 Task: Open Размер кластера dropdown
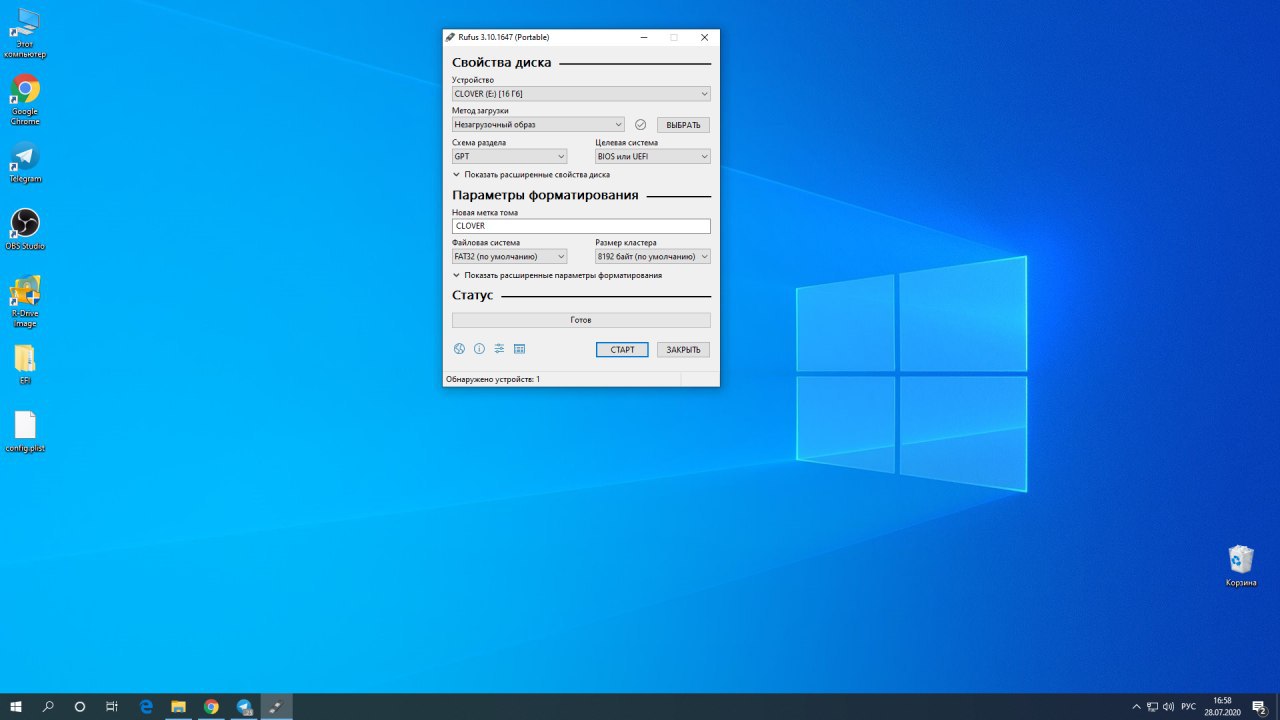tap(653, 256)
